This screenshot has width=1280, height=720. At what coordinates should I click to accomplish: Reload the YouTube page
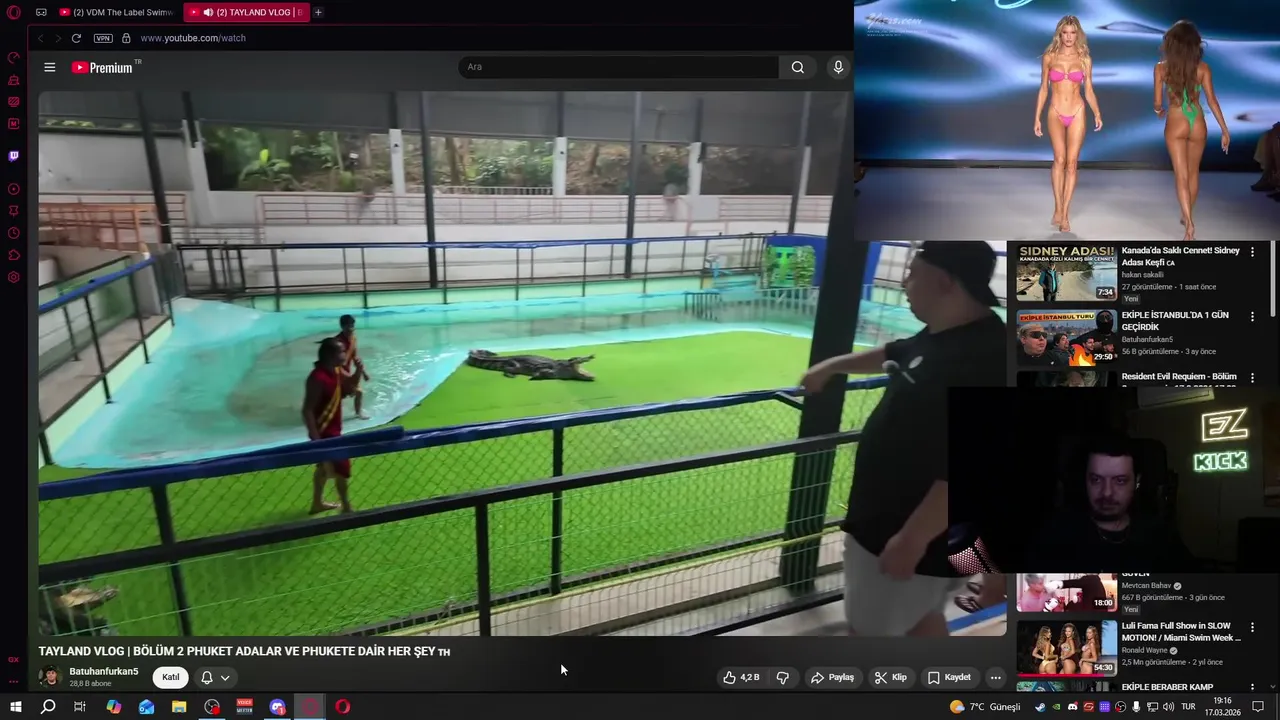pyautogui.click(x=76, y=38)
